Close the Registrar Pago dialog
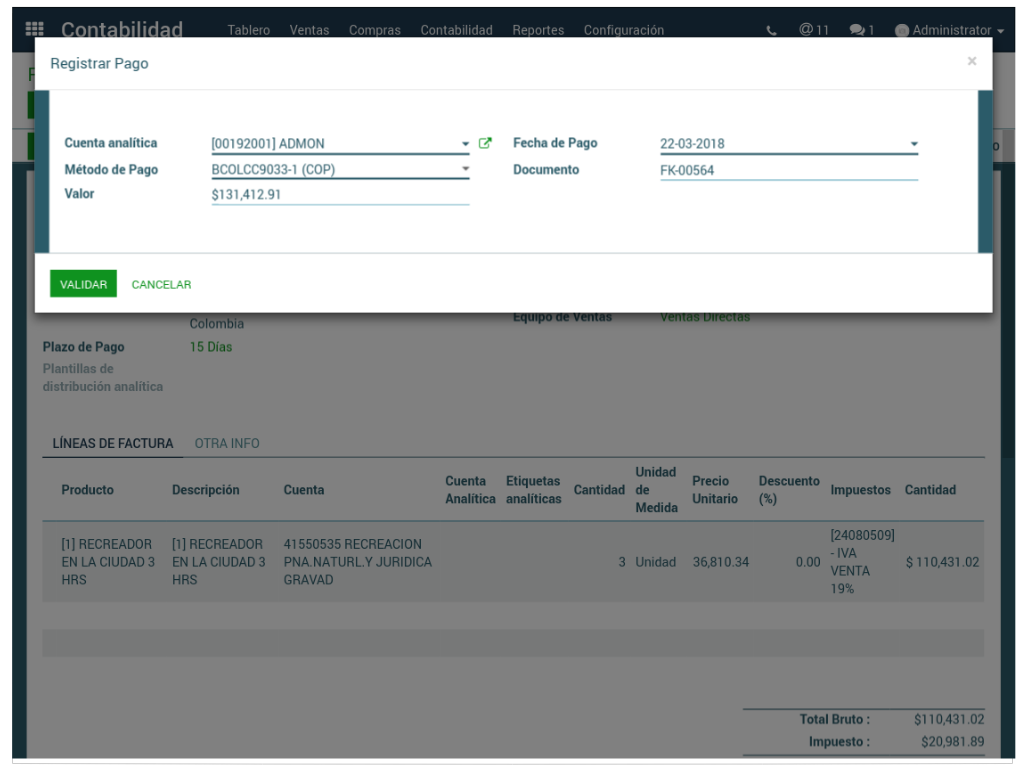The height and width of the screenshot is (767, 1023). (x=971, y=62)
